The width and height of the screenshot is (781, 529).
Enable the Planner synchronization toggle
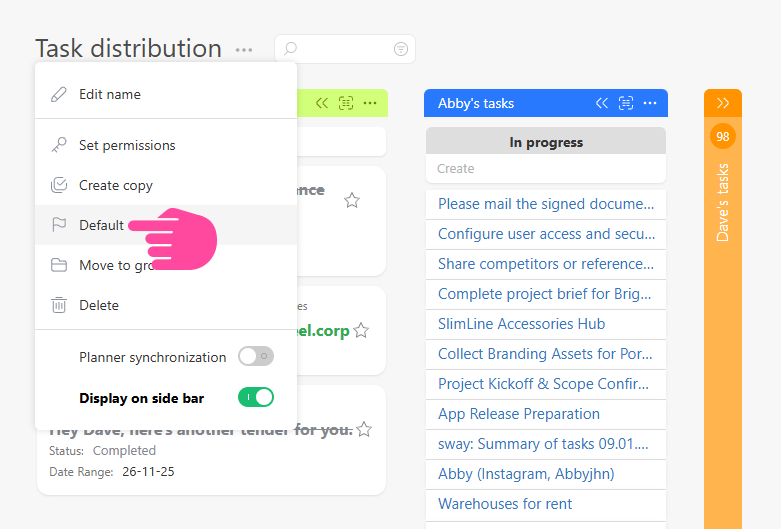(255, 357)
